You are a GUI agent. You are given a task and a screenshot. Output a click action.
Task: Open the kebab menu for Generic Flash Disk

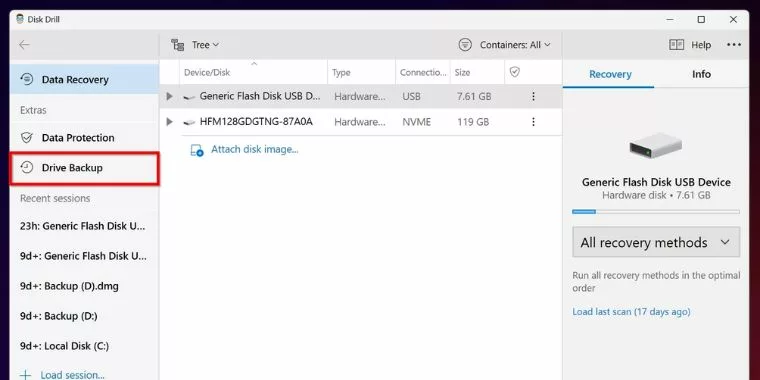point(533,96)
